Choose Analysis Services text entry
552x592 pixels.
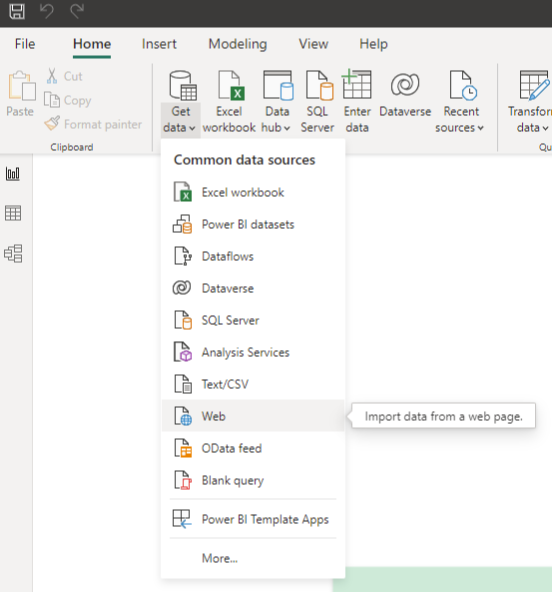coord(245,352)
